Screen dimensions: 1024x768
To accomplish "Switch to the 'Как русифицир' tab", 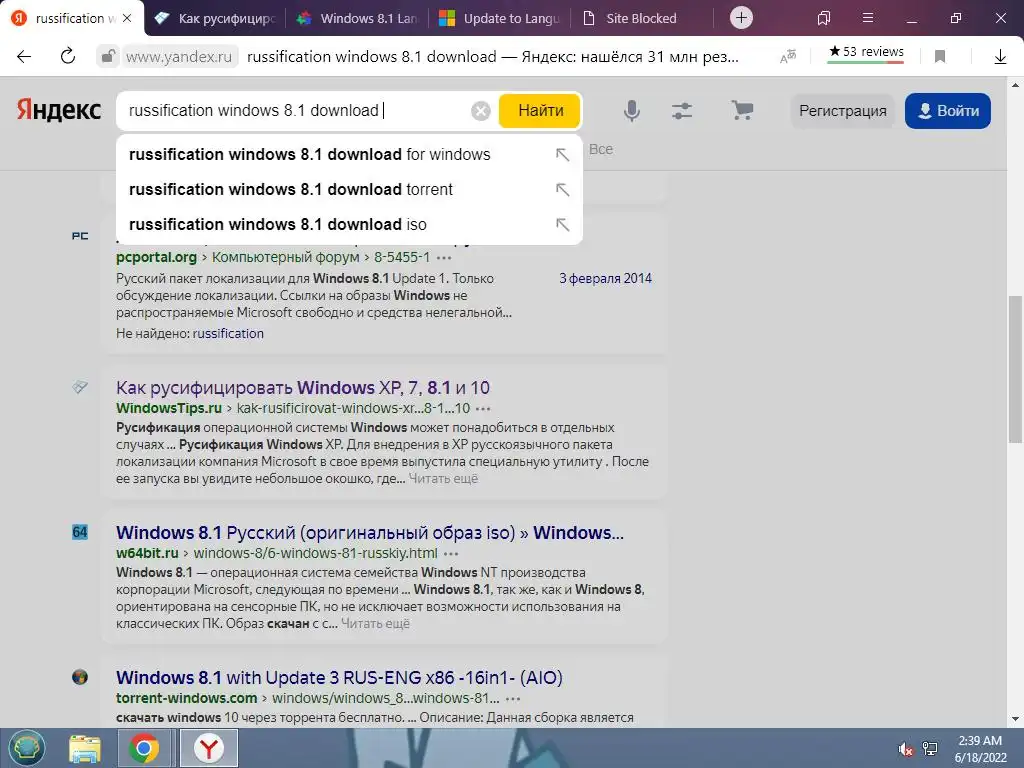I will 215,18.
